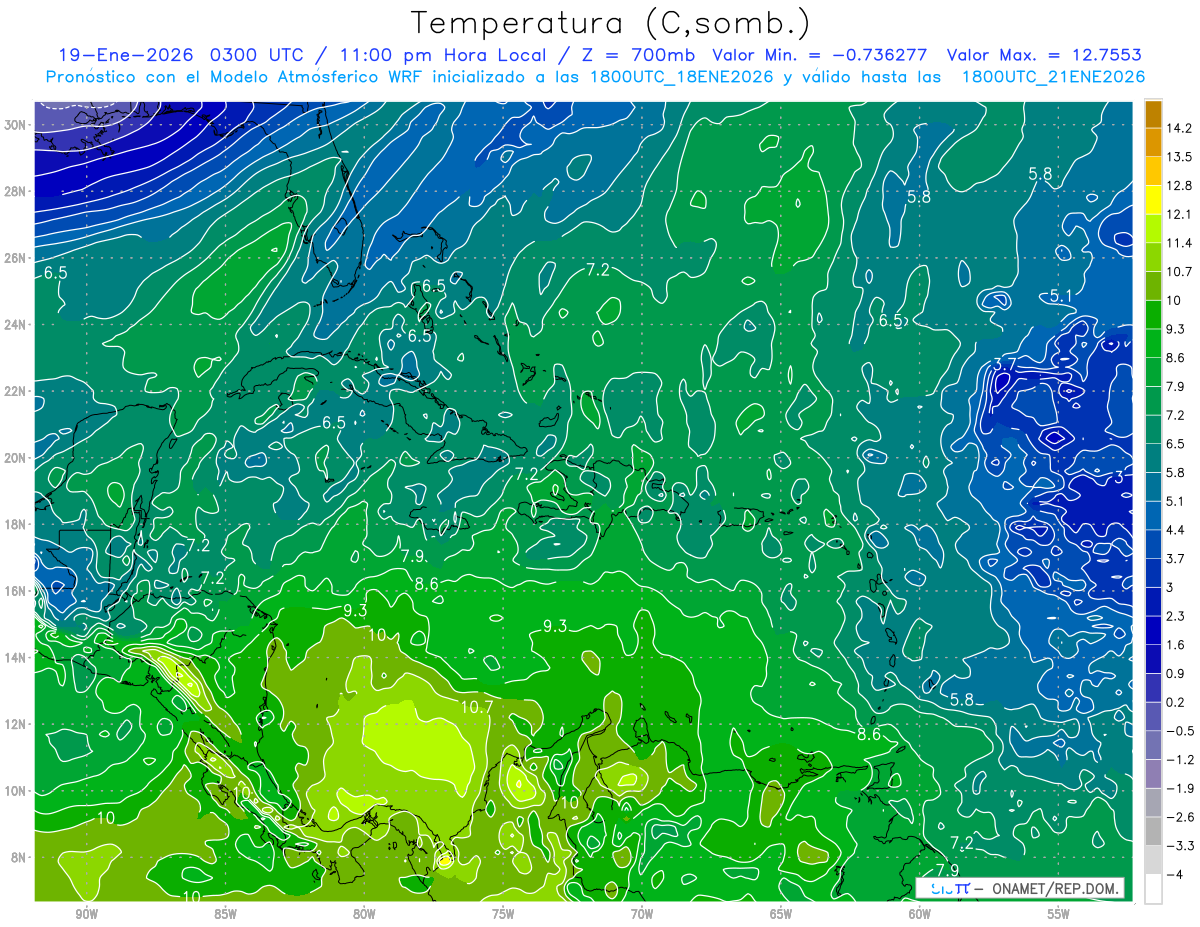The width and height of the screenshot is (1200, 927).
Task: Click the latitude axis label '16N'
Action: (17, 591)
